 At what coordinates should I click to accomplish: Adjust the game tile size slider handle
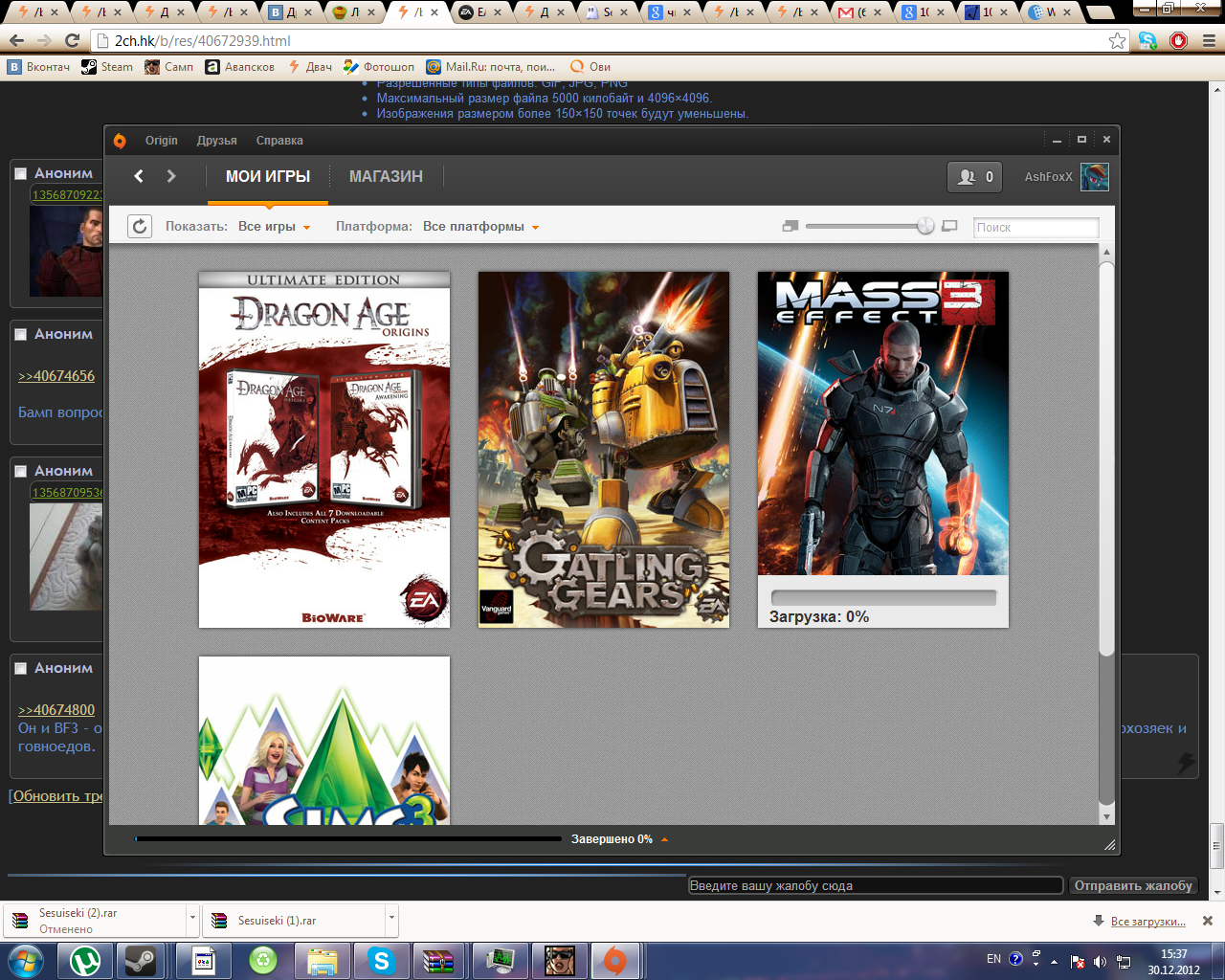click(x=925, y=227)
